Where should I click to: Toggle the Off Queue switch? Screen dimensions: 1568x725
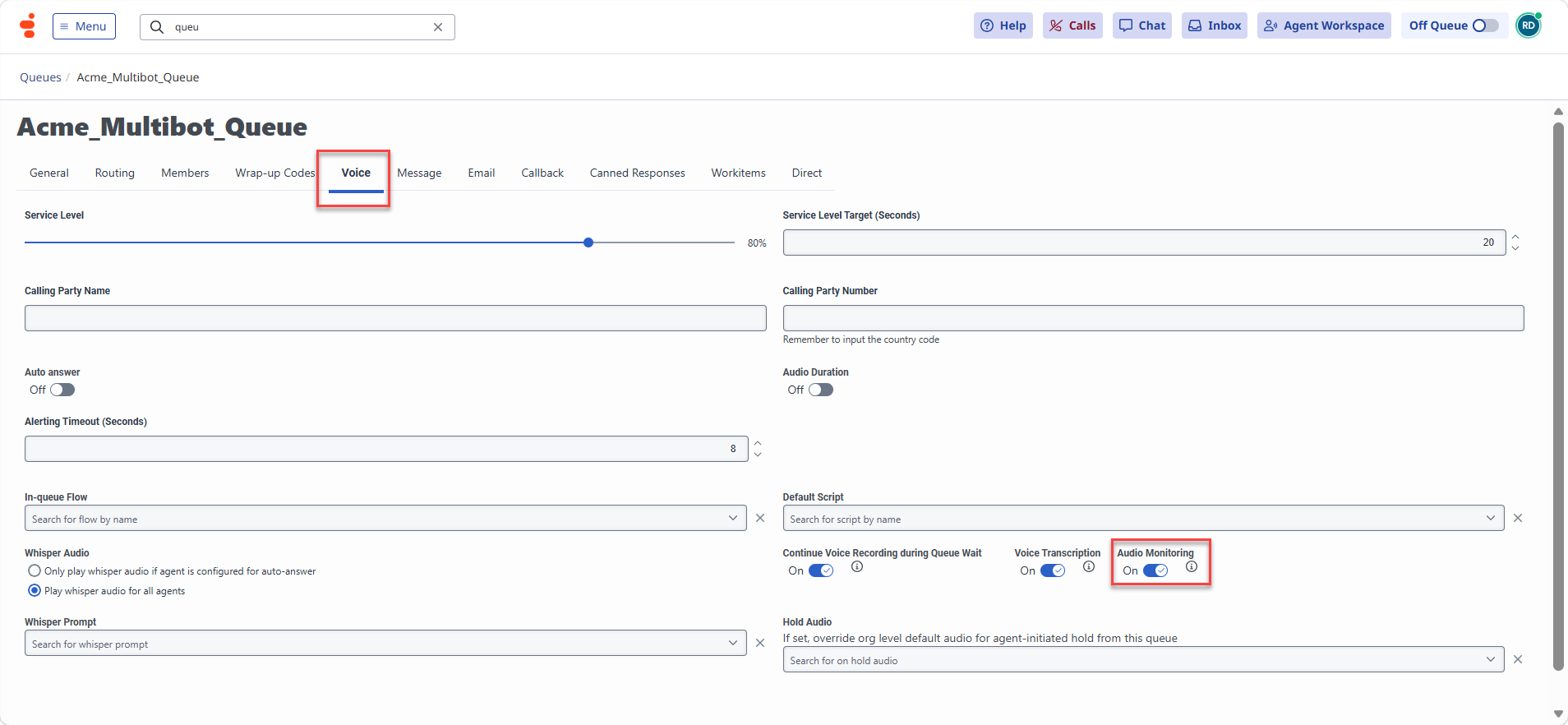coord(1485,25)
